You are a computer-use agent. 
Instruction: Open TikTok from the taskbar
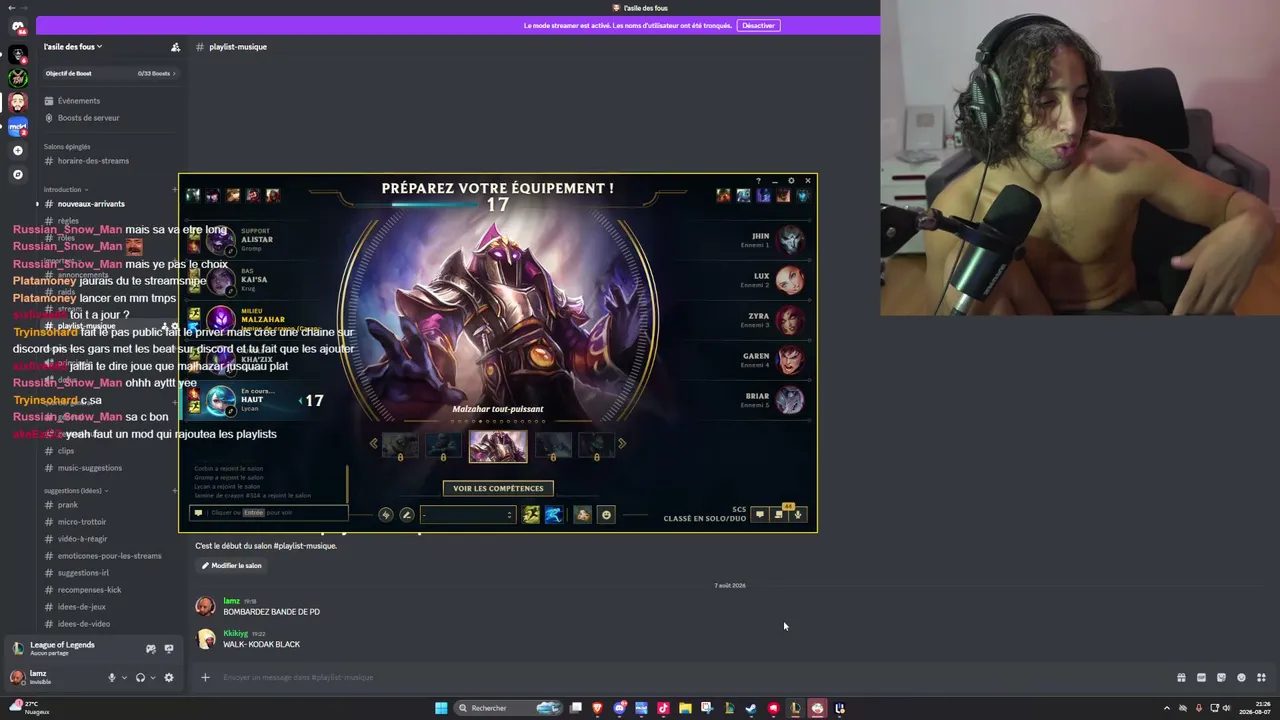[663, 708]
